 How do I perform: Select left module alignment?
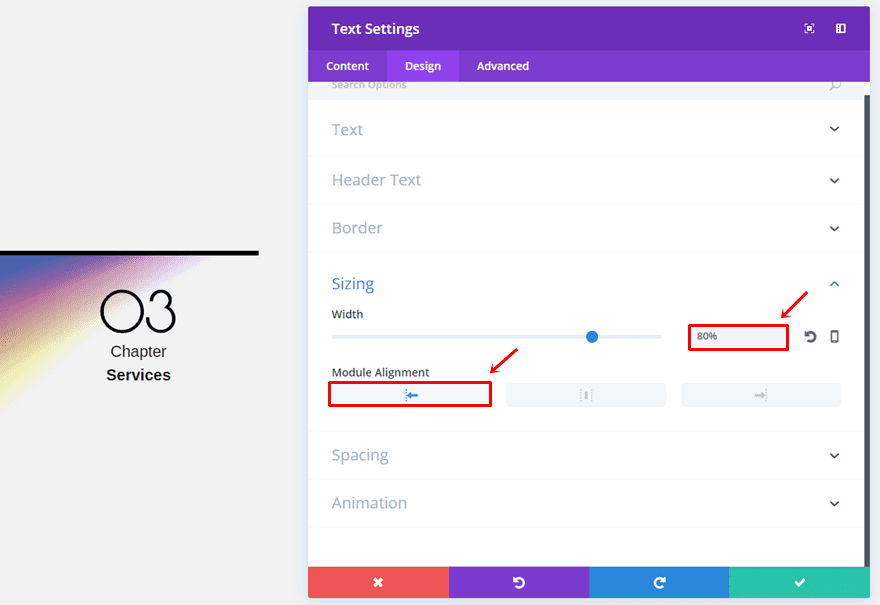point(410,395)
